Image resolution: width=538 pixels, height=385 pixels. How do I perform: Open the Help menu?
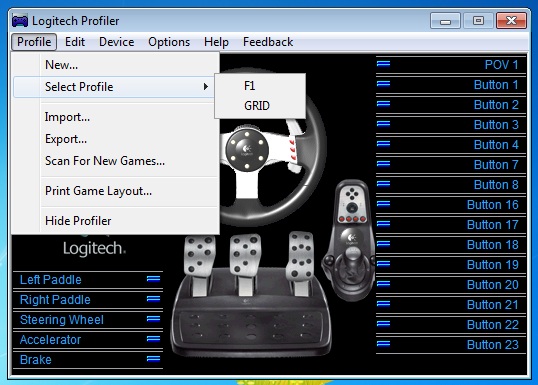216,42
